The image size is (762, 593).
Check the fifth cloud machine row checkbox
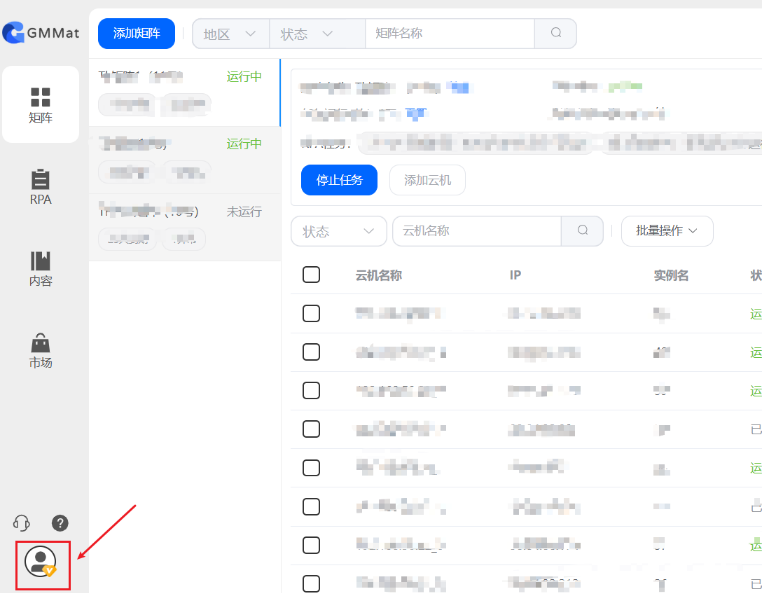click(x=311, y=468)
